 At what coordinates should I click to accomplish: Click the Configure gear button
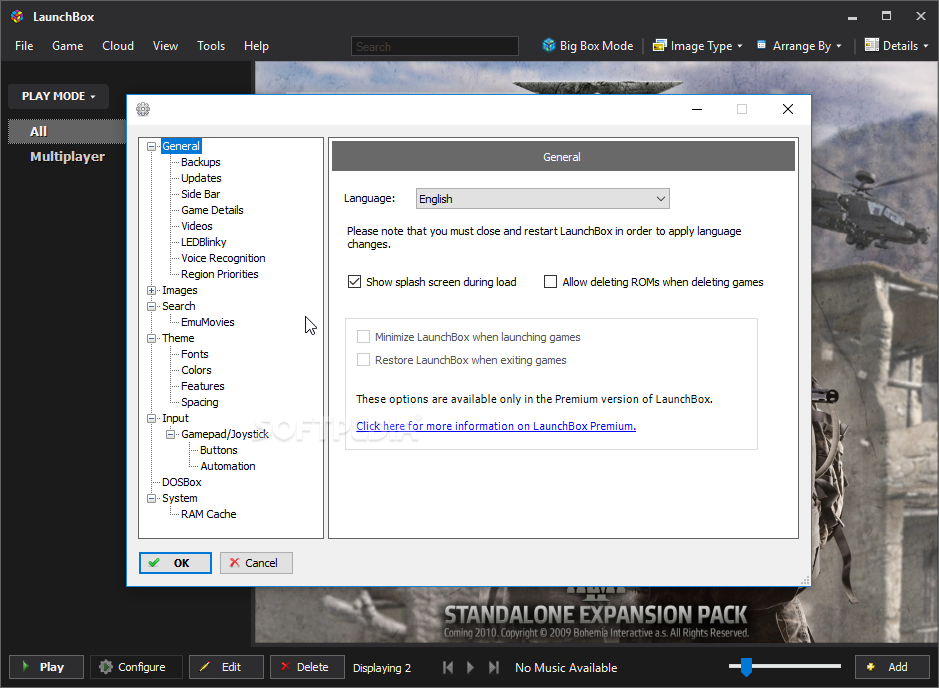(136, 667)
